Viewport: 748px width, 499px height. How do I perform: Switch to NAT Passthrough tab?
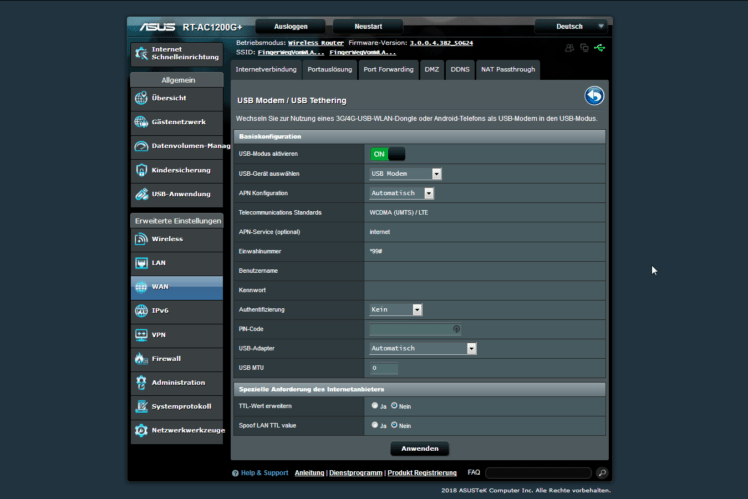point(508,70)
